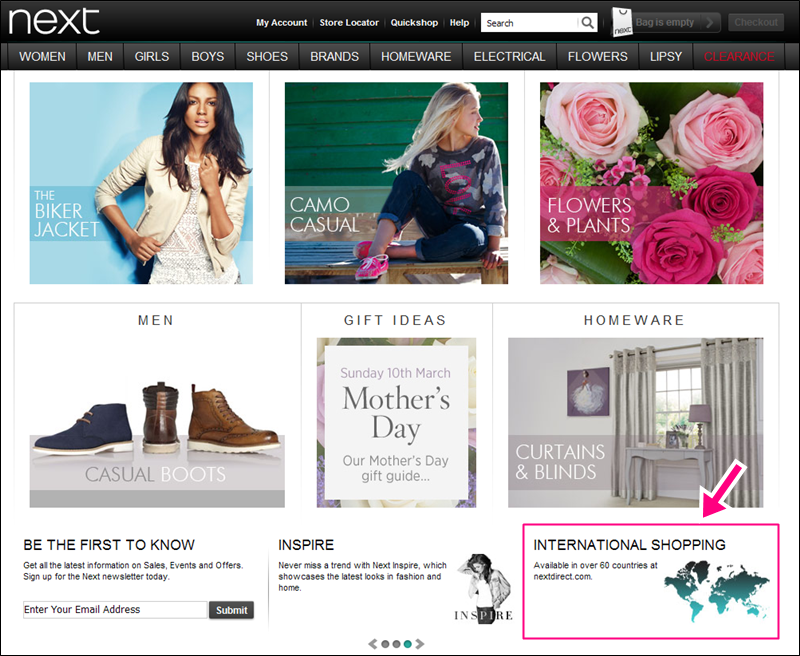Click the Bag is empty label
This screenshot has width=800, height=656.
[664, 22]
